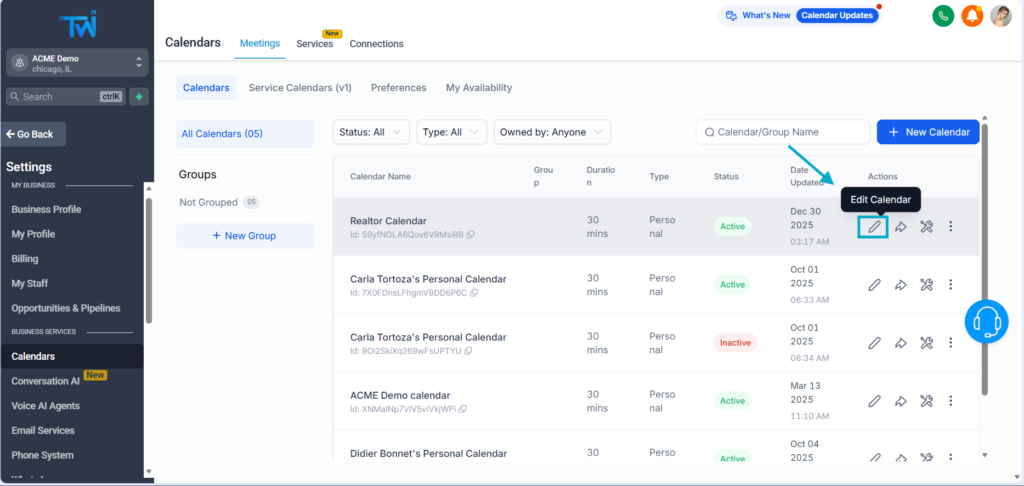The width and height of the screenshot is (1024, 486).
Task: Open the ACME Demo account switcher
Action: (78, 63)
